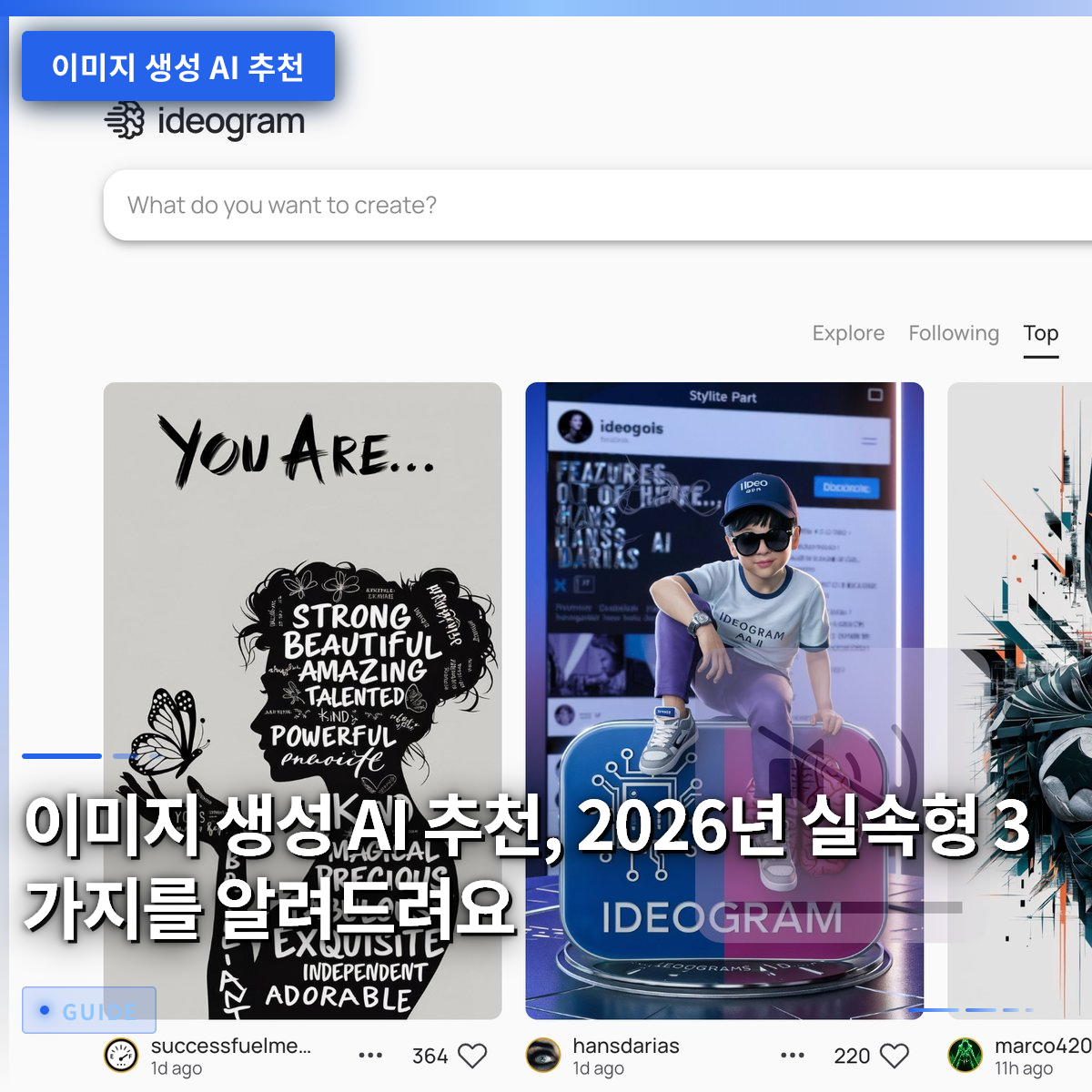The height and width of the screenshot is (1092, 1092).
Task: Click marco420 profile avatar
Action: point(966,1056)
